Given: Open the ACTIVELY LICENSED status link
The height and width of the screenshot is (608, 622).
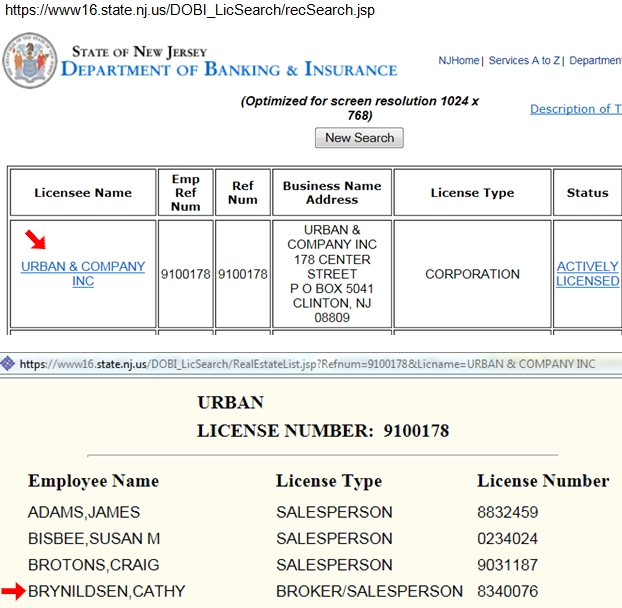Looking at the screenshot, I should 587,274.
